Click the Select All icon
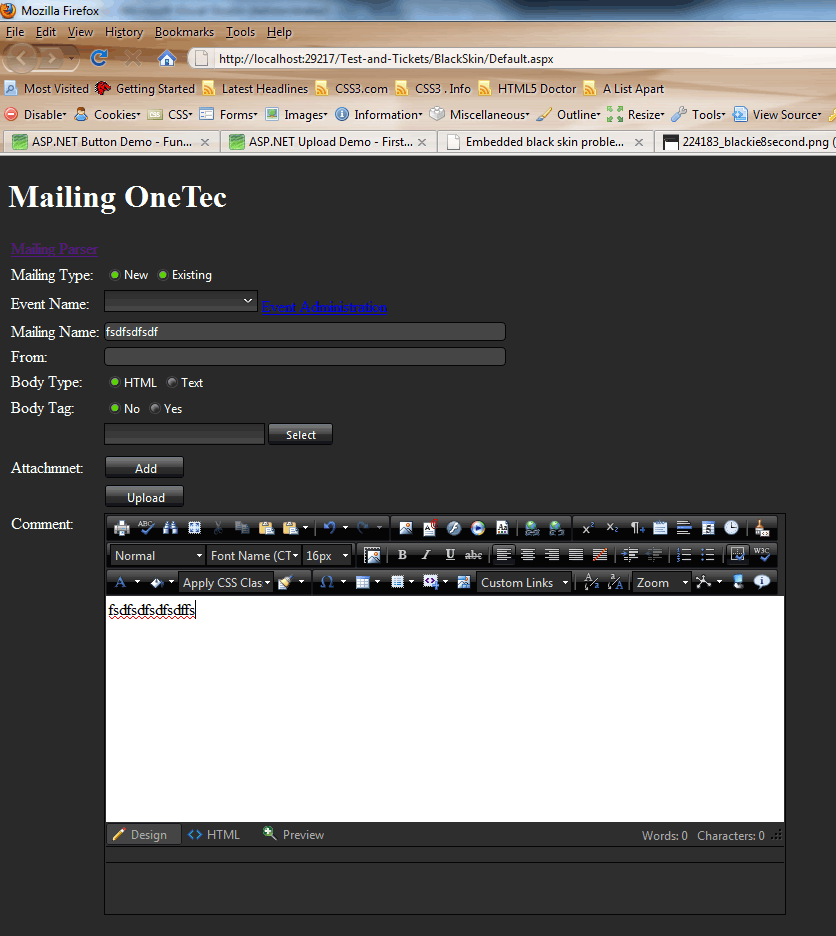Screen dimensions: 836x936 [194, 528]
